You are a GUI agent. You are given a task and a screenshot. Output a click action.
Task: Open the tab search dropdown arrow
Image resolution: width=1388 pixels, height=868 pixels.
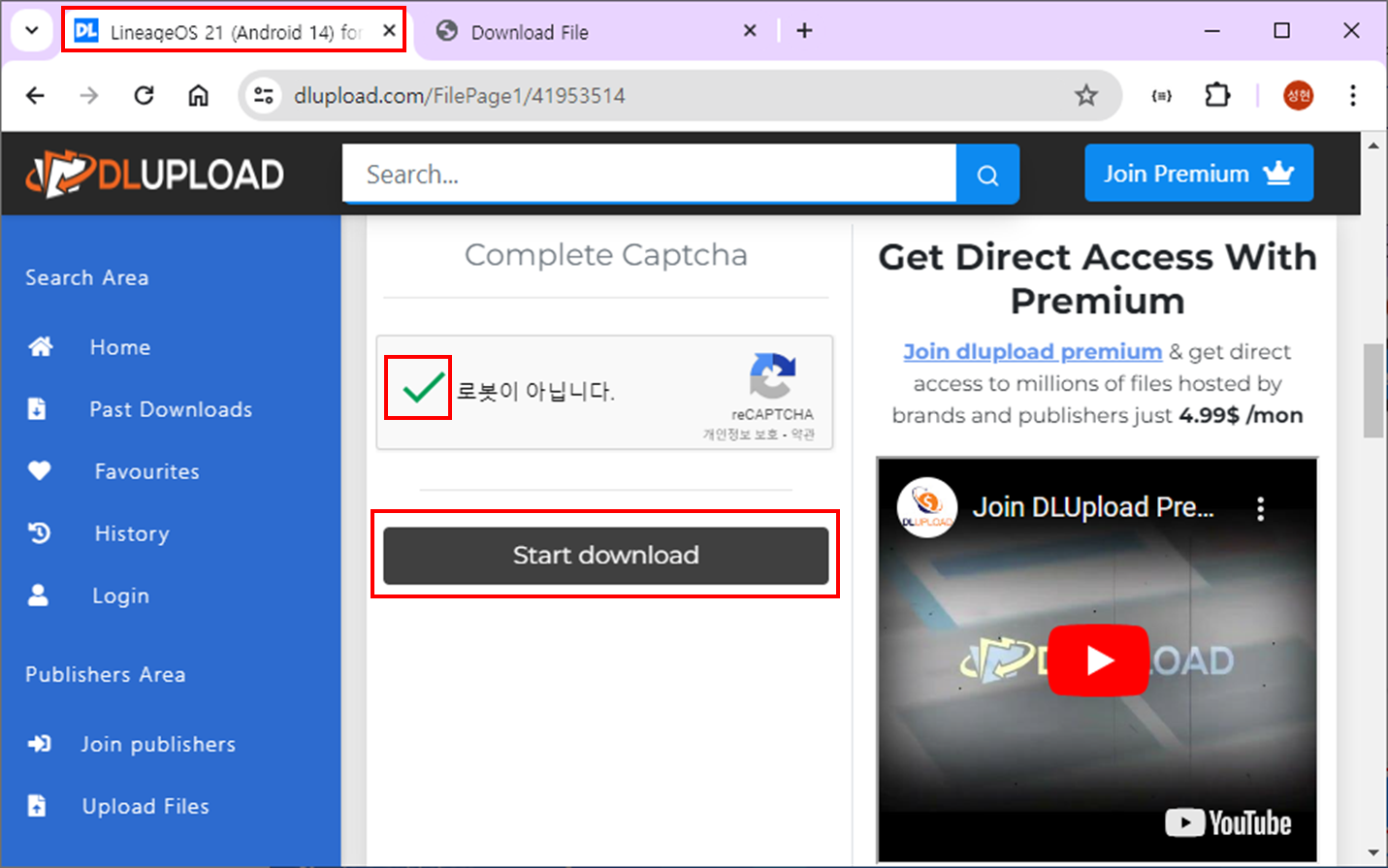31,30
